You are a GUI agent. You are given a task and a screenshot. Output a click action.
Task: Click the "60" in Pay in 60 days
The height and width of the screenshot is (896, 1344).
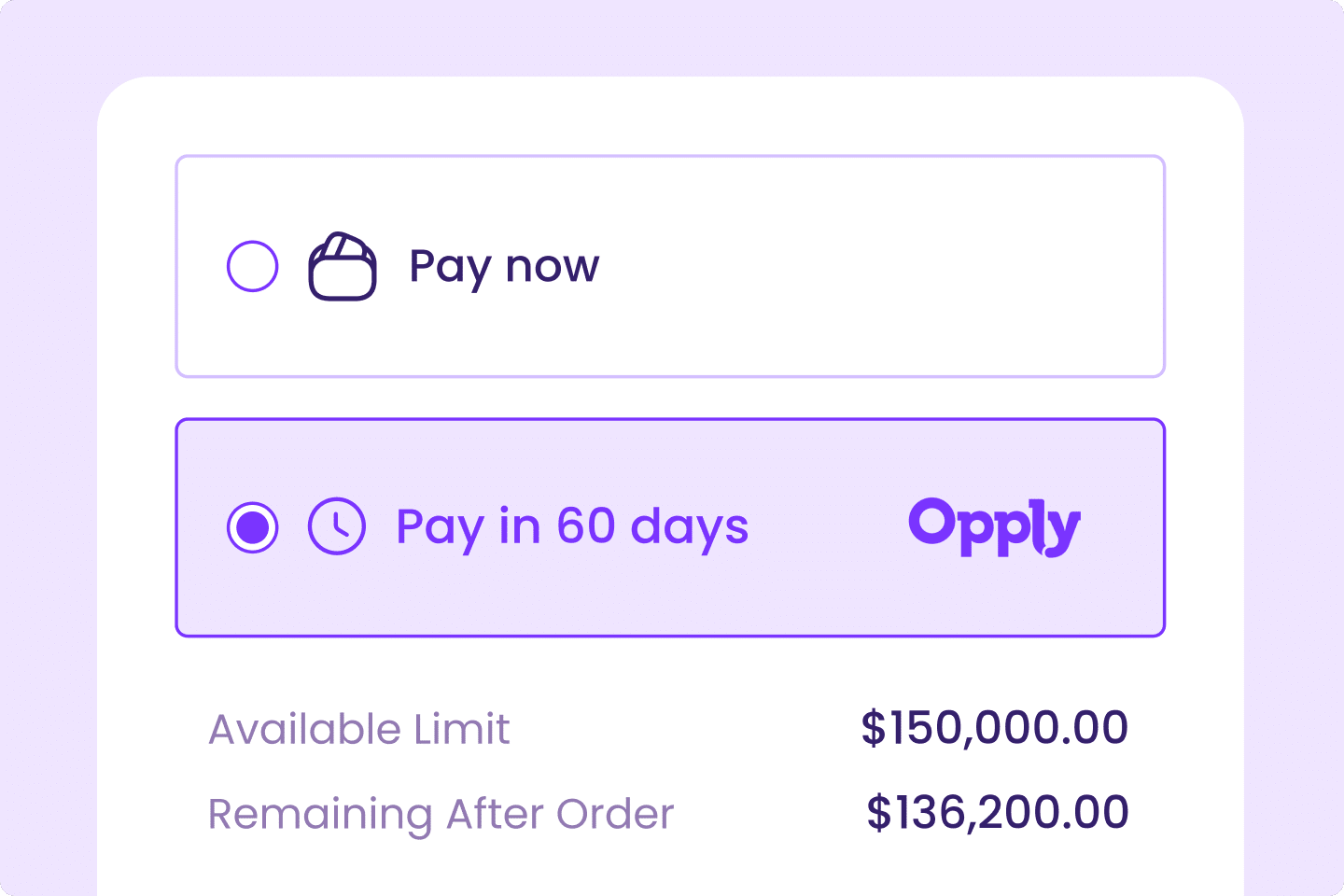click(x=586, y=525)
